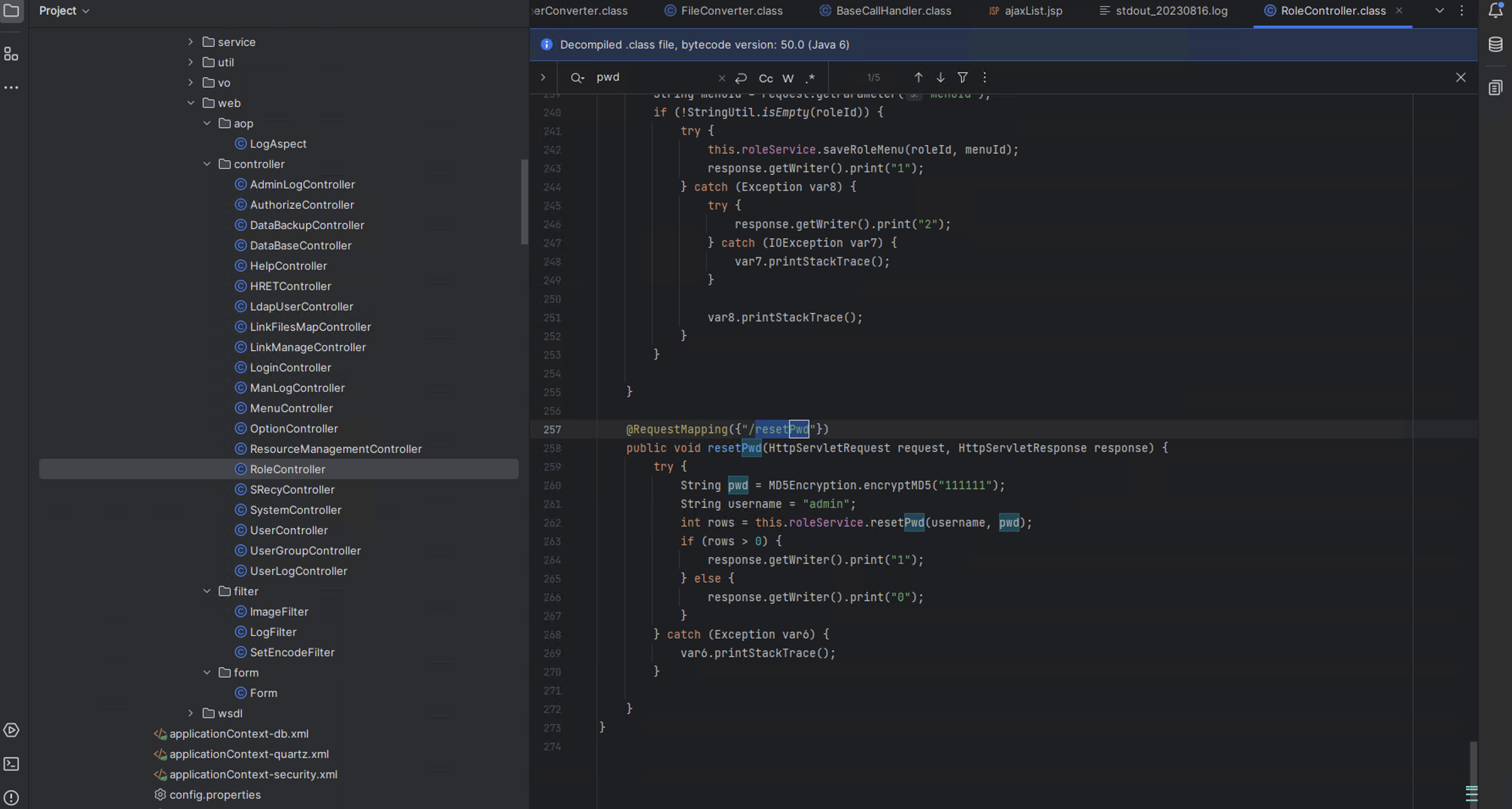The image size is (1512, 809).
Task: Switch to the partially visible erConverter.class tab
Action: pos(579,11)
